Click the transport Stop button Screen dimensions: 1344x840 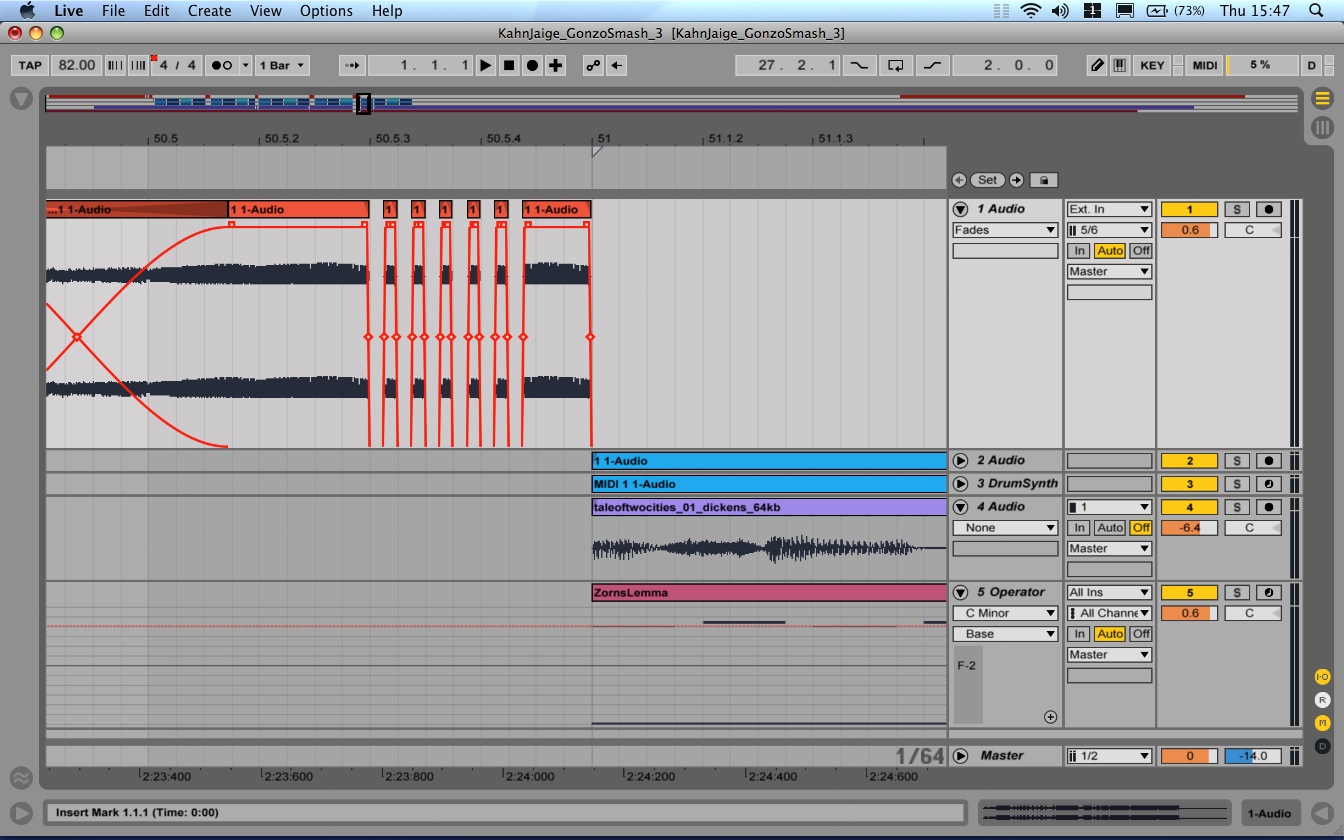coord(509,65)
